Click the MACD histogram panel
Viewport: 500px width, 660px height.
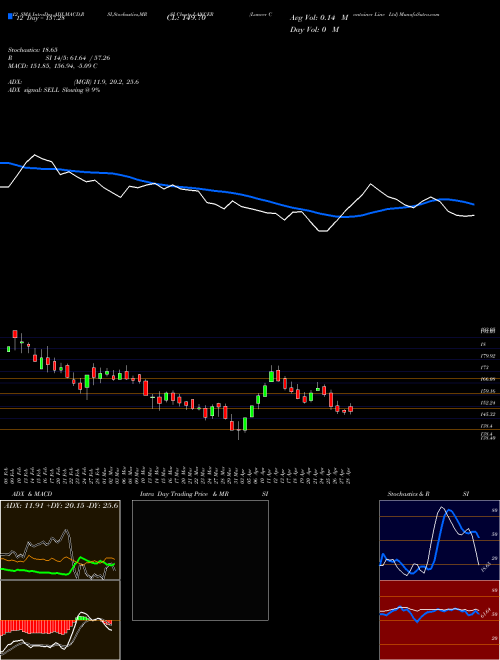pyautogui.click(x=60, y=620)
